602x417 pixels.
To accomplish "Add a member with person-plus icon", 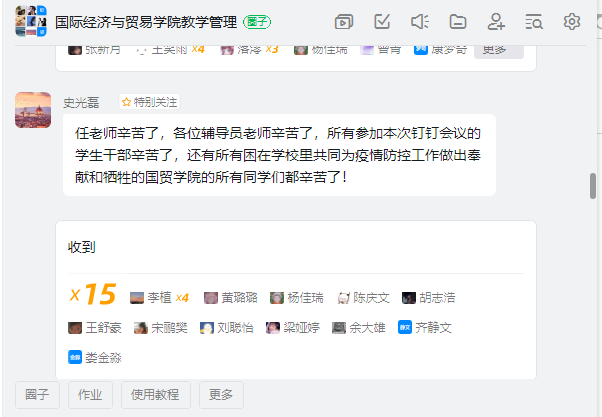I will [x=496, y=22].
